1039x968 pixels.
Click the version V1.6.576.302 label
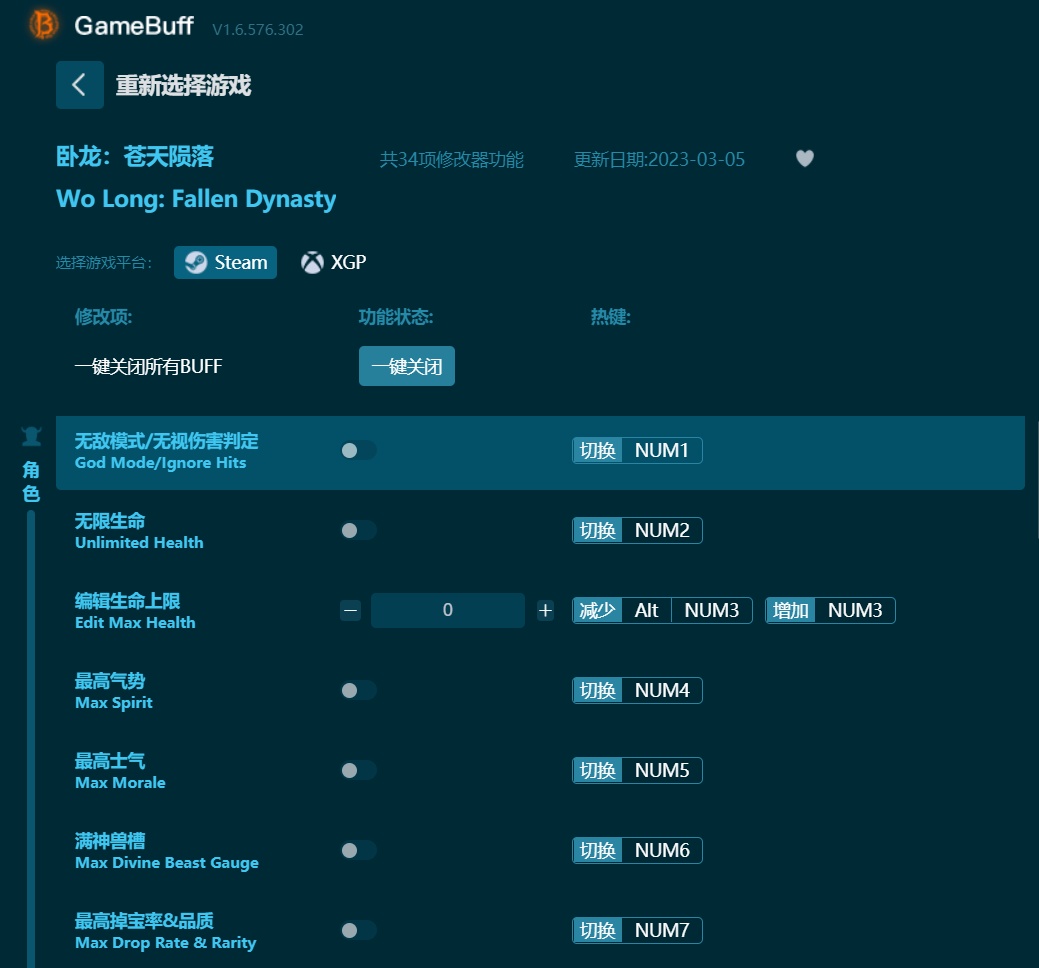(258, 30)
